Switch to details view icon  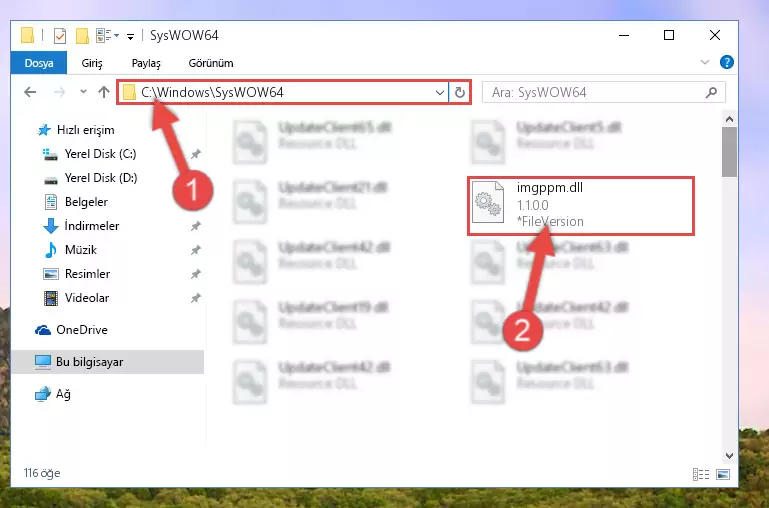(x=701, y=474)
